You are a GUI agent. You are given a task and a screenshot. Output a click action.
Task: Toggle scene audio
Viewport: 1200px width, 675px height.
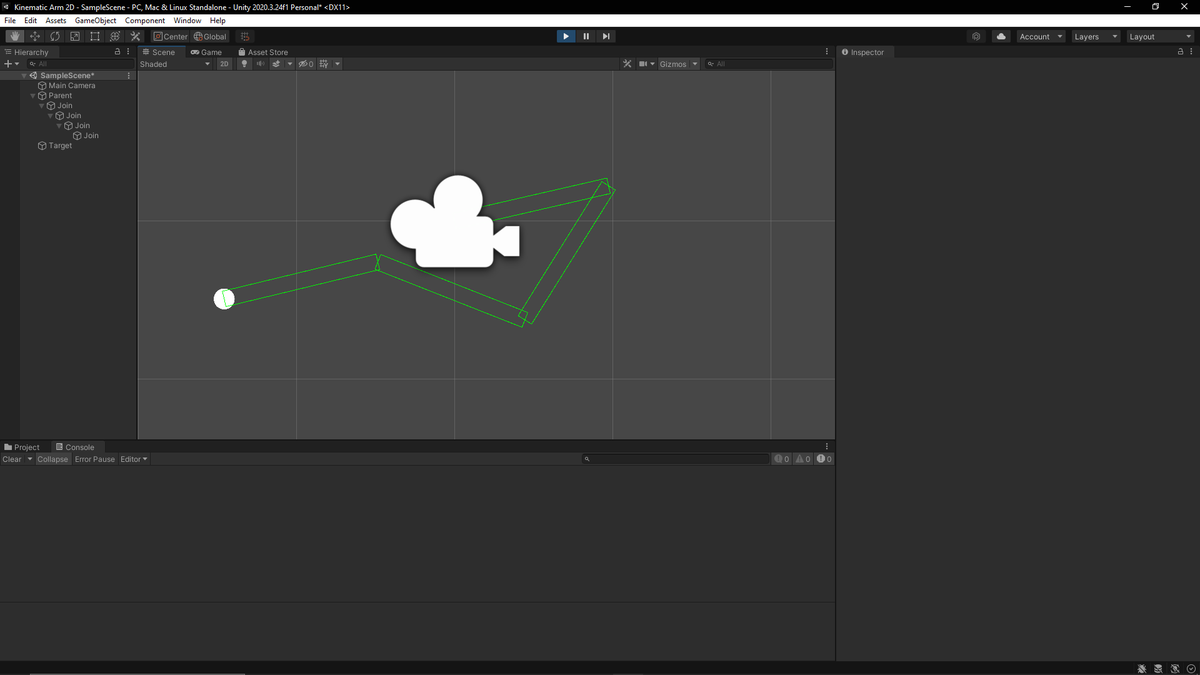point(260,64)
